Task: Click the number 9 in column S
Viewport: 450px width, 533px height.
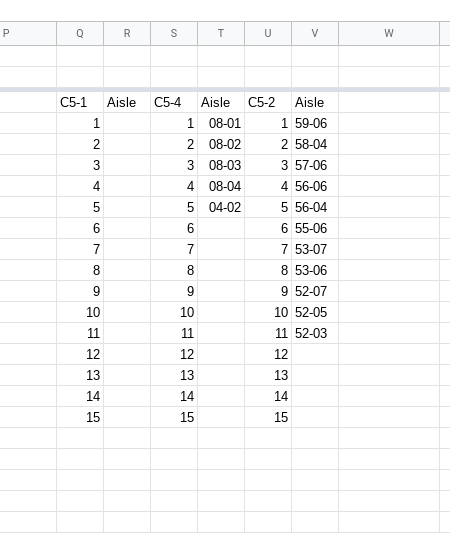Action: (x=174, y=291)
